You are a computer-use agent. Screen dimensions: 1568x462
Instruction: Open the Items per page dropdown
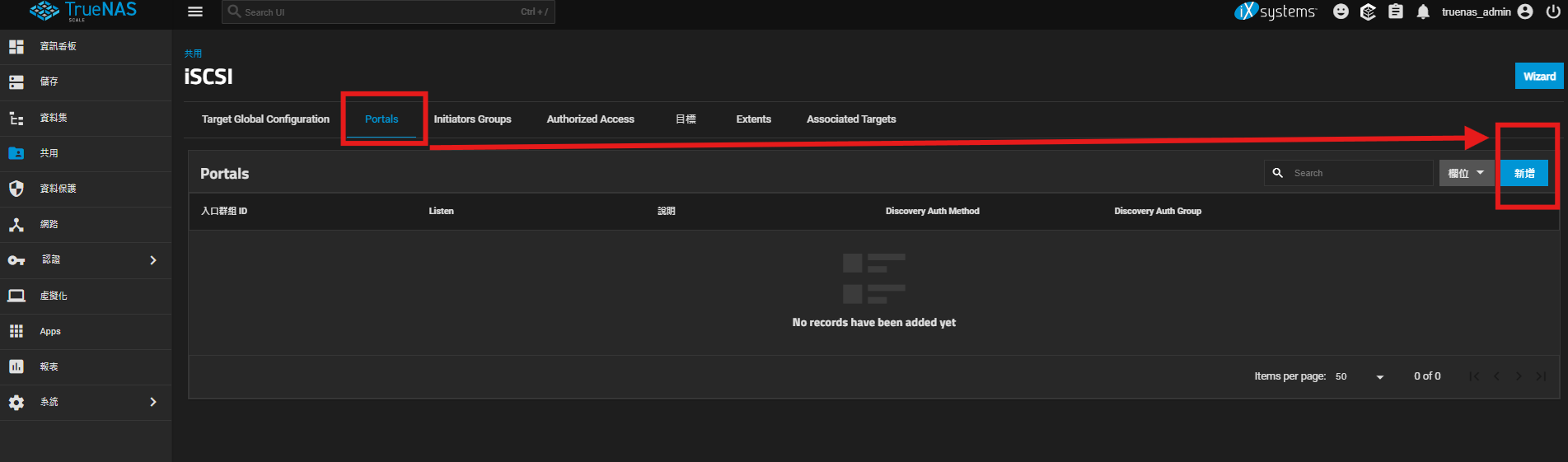point(1360,376)
